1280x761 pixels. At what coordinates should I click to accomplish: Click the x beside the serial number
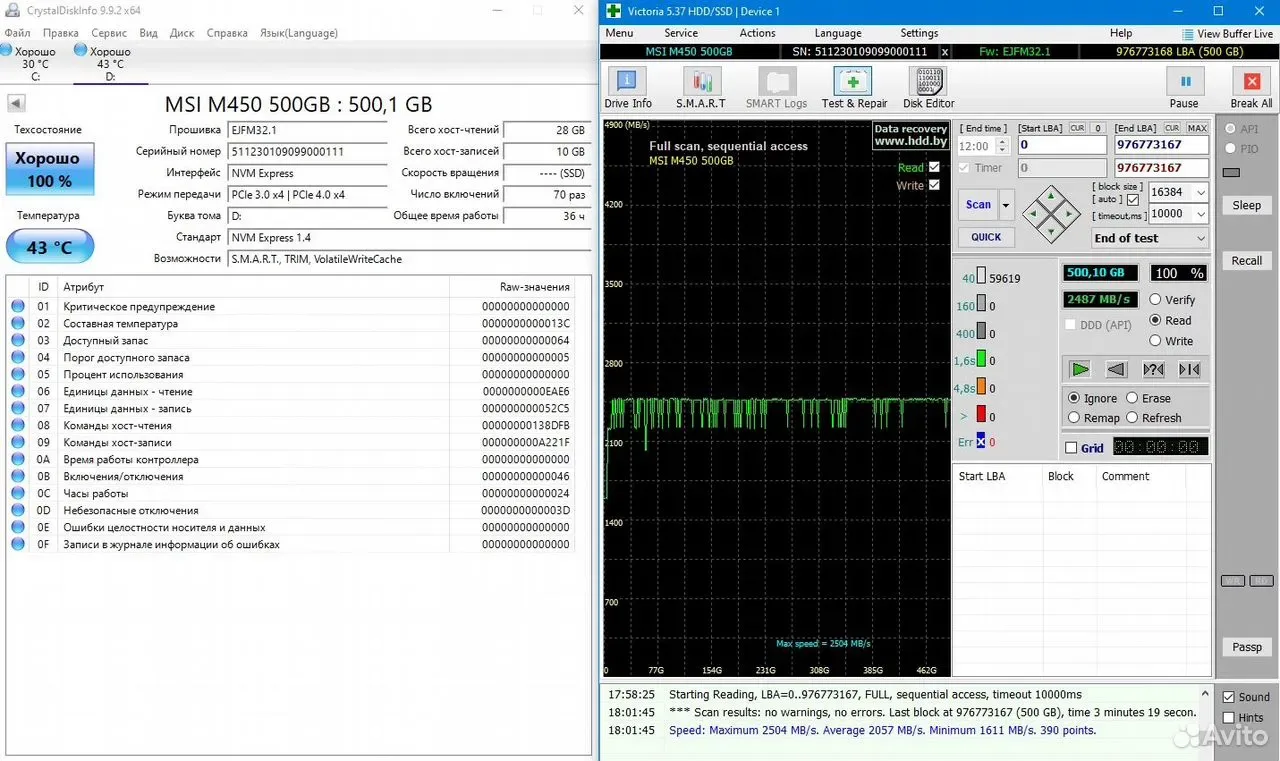945,51
